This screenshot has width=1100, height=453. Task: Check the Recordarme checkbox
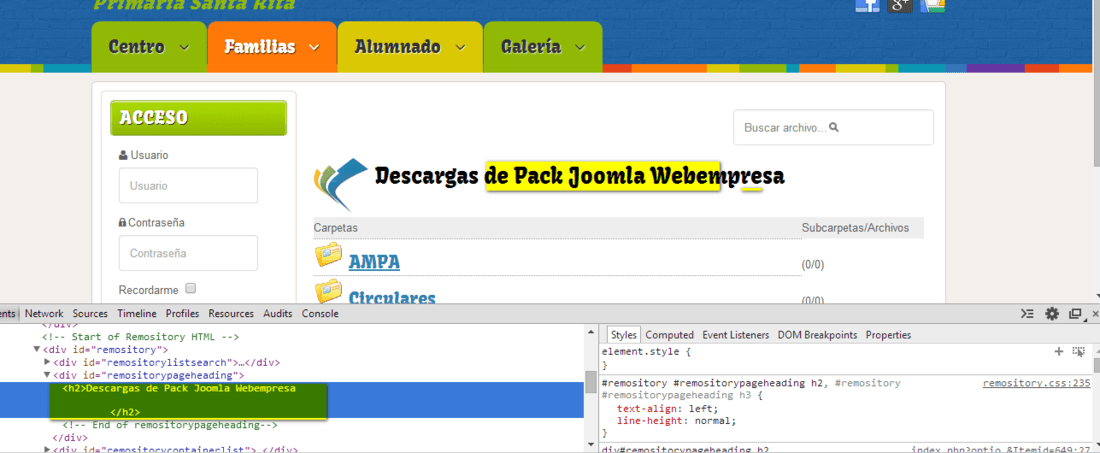pos(191,288)
